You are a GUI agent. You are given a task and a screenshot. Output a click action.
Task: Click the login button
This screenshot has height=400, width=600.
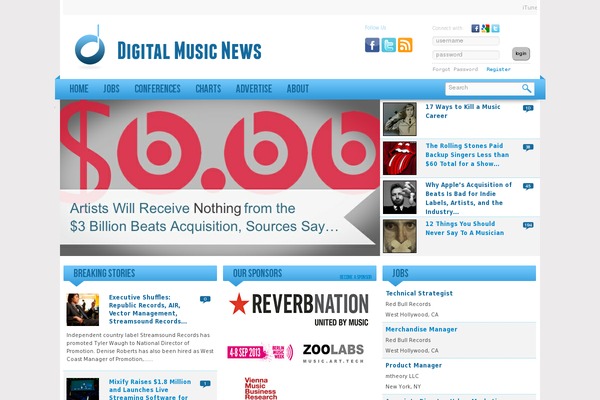pos(521,54)
